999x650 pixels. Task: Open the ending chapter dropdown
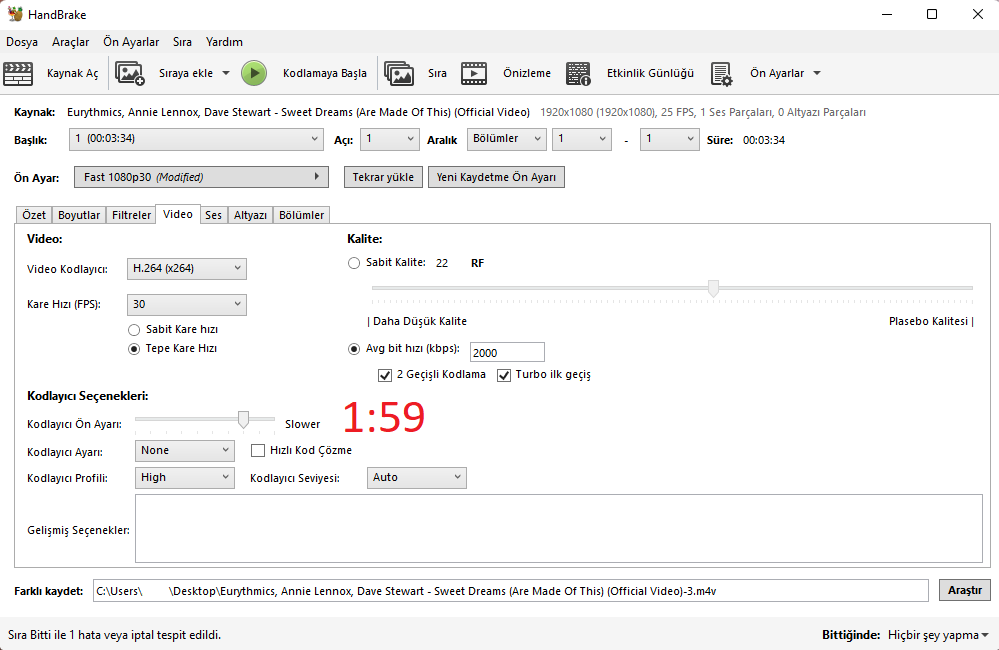tap(670, 139)
